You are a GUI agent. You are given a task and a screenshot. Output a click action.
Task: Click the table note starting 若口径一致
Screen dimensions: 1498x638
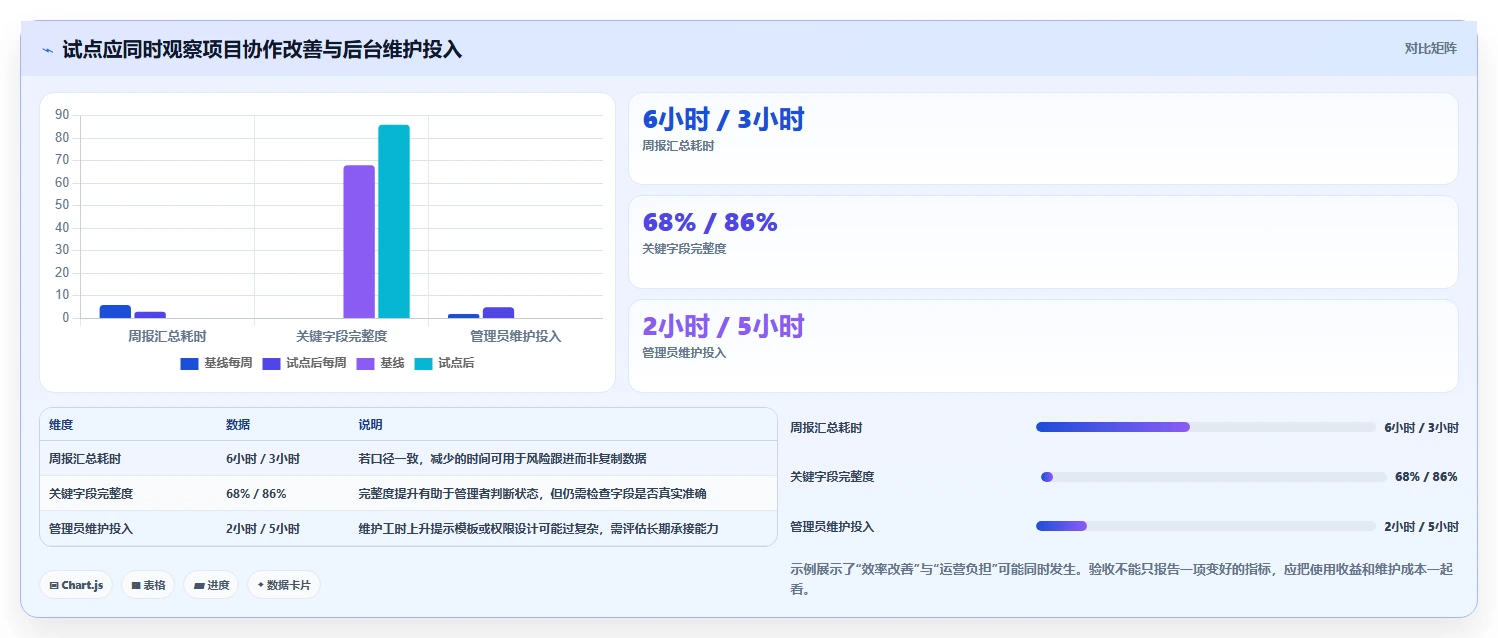[502, 458]
